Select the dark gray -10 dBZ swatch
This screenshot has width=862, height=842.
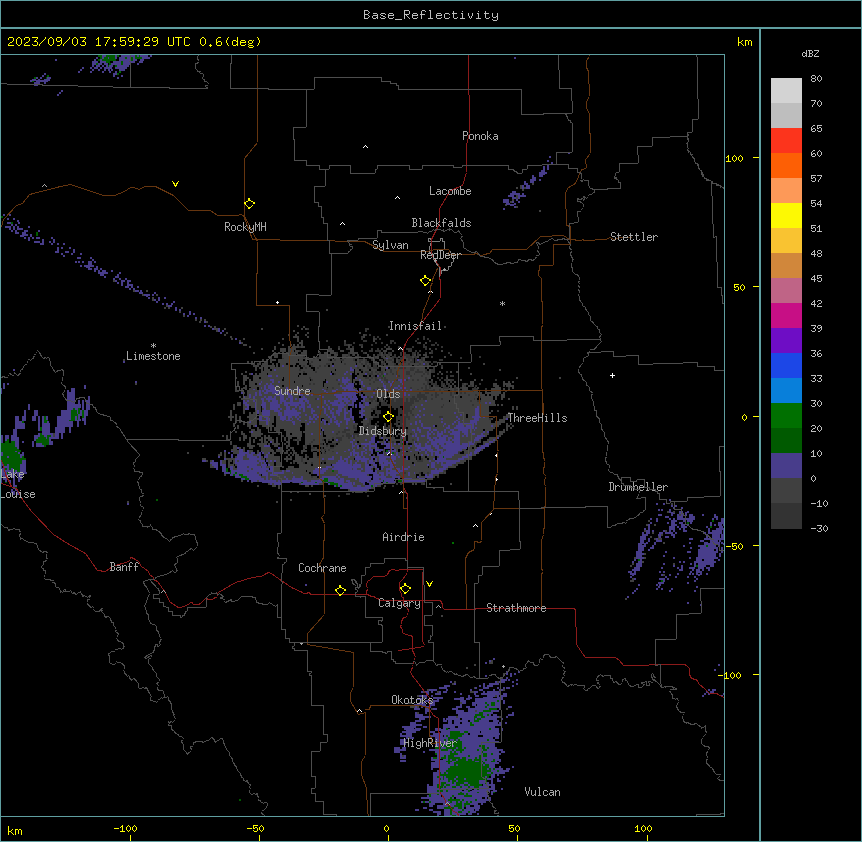[x=786, y=516]
